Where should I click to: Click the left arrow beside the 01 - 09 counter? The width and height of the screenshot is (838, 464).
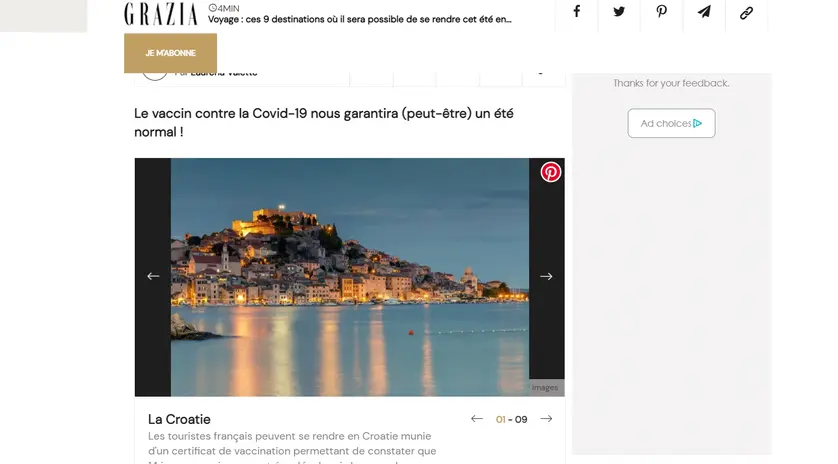click(477, 419)
